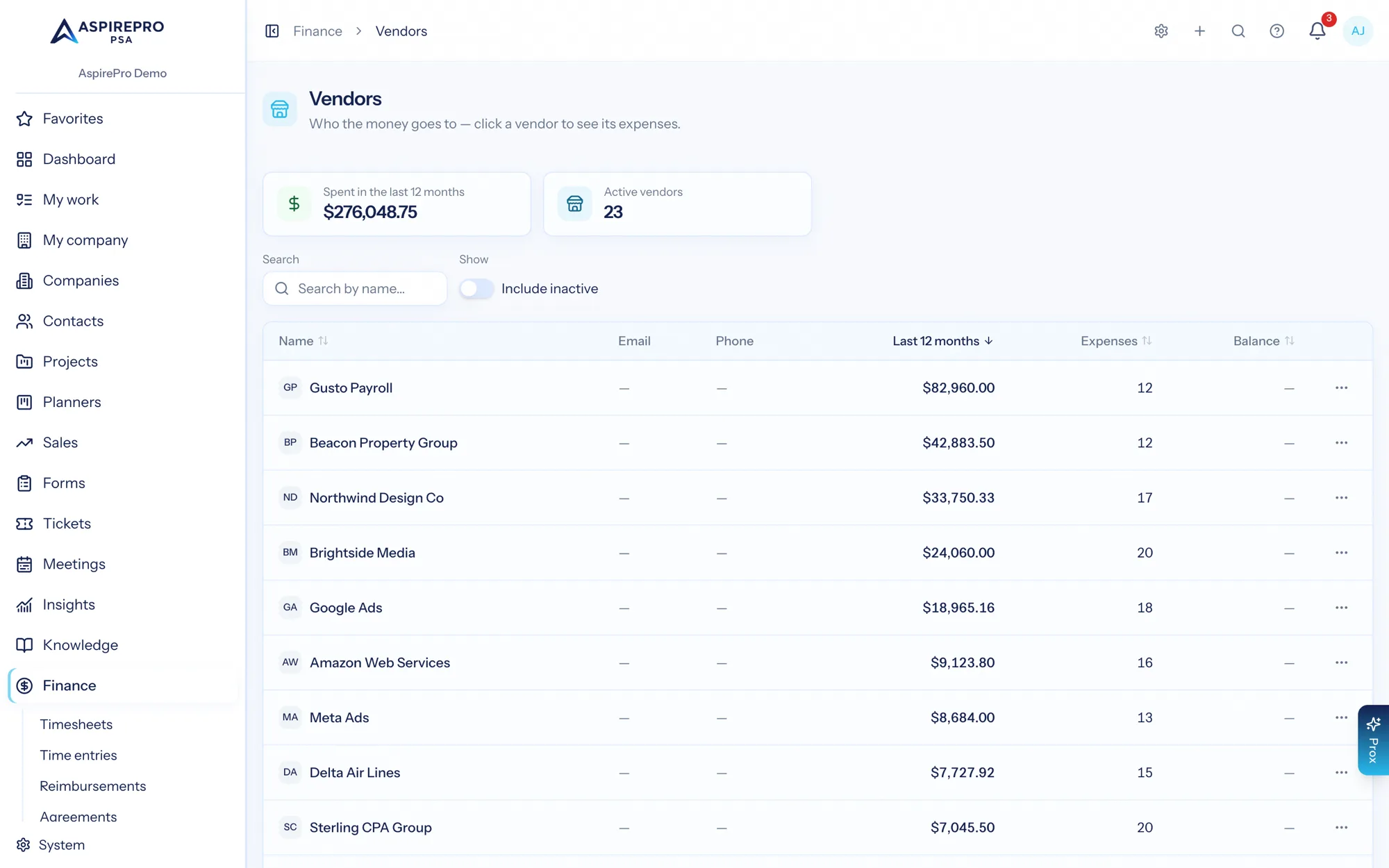Toggle Include inactive switch
Screen dimensions: 1389x868
pos(476,289)
